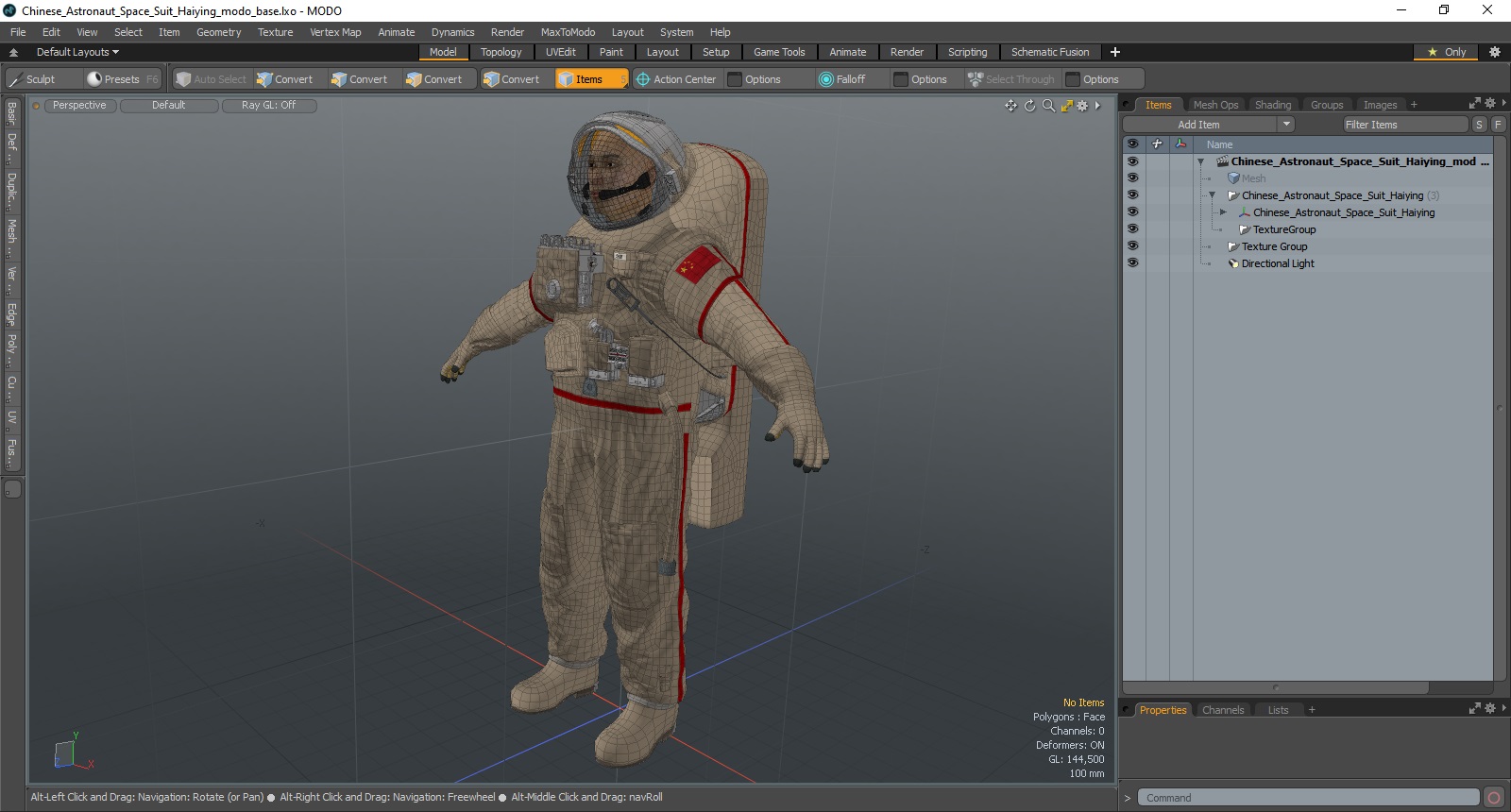Maximize the 3D viewport with the expand icon

1066,106
